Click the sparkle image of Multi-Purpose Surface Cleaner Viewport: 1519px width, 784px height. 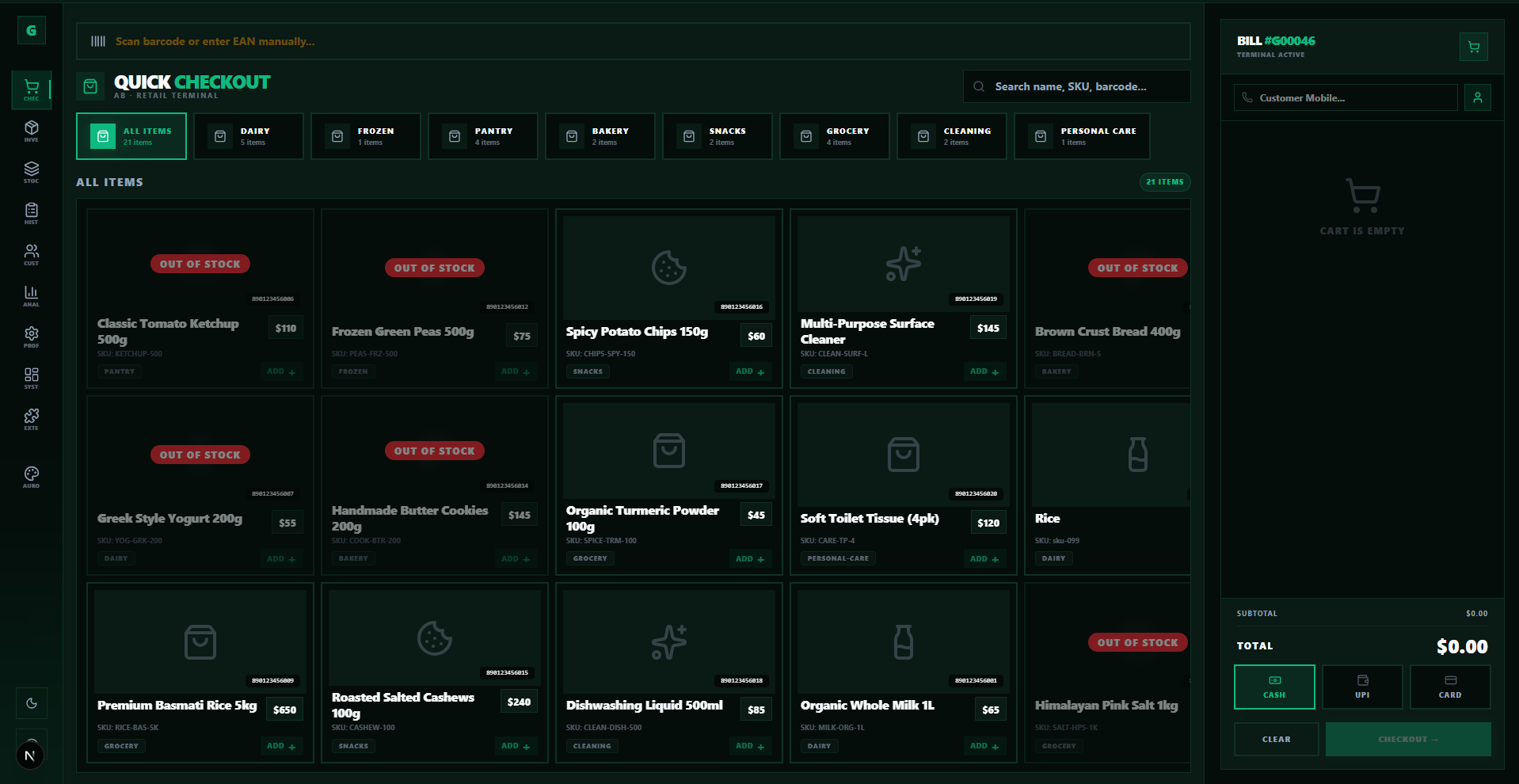click(903, 264)
